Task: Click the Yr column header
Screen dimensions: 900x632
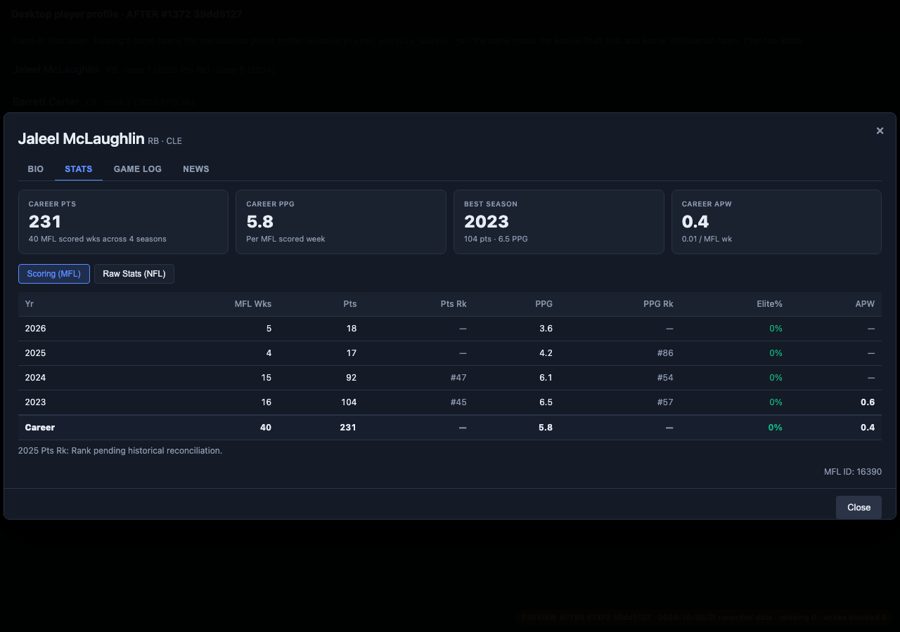Action: [29, 304]
